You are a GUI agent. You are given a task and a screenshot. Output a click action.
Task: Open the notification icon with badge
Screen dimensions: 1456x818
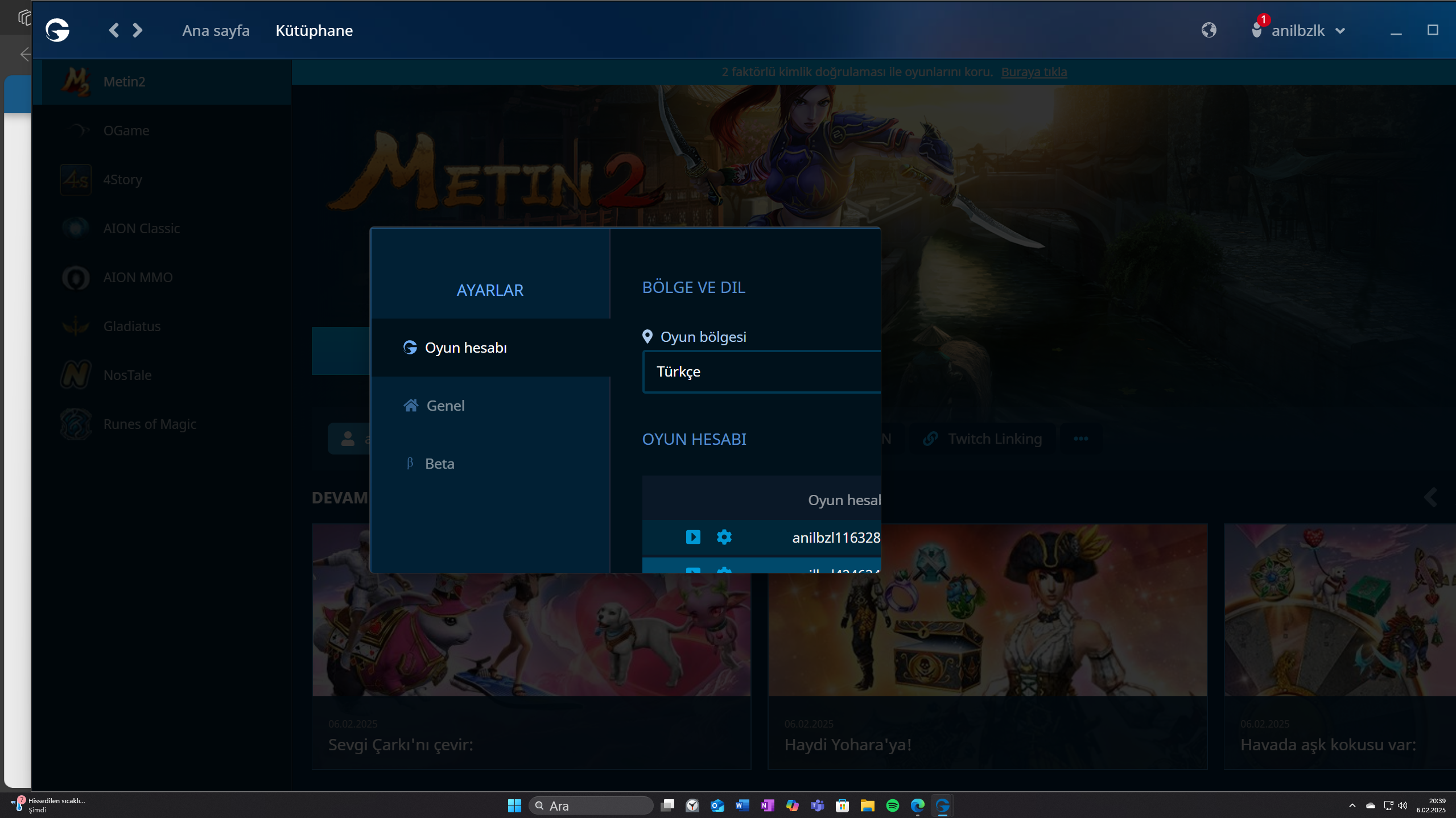1257,29
